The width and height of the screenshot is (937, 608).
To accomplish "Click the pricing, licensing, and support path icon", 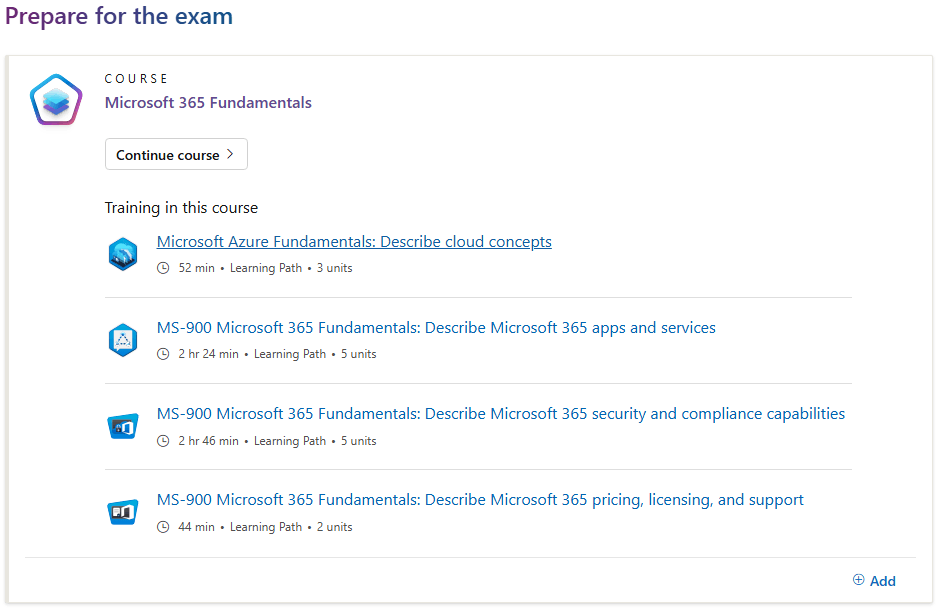I will coord(123,512).
